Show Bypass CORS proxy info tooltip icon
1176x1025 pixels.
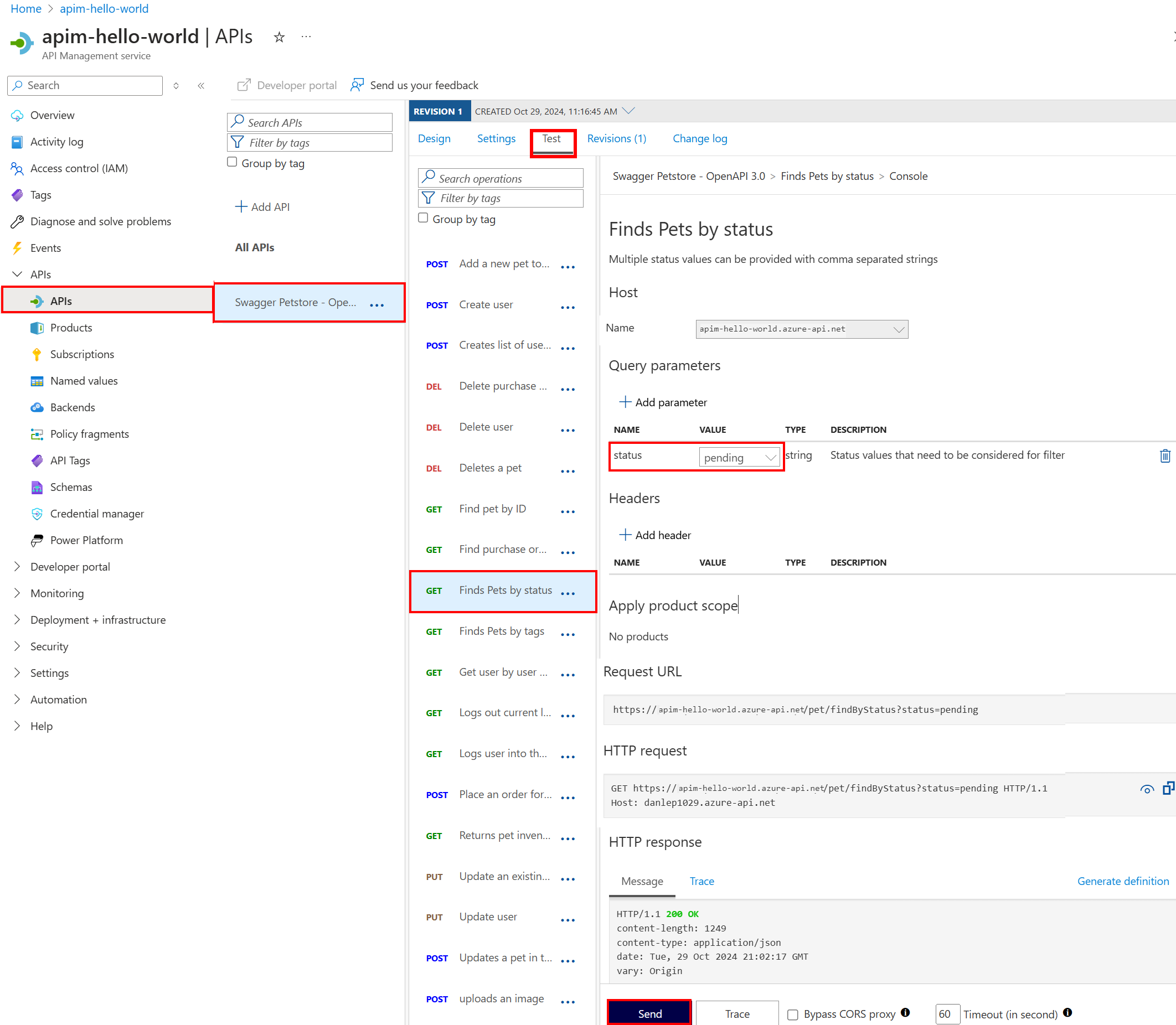tap(905, 1012)
